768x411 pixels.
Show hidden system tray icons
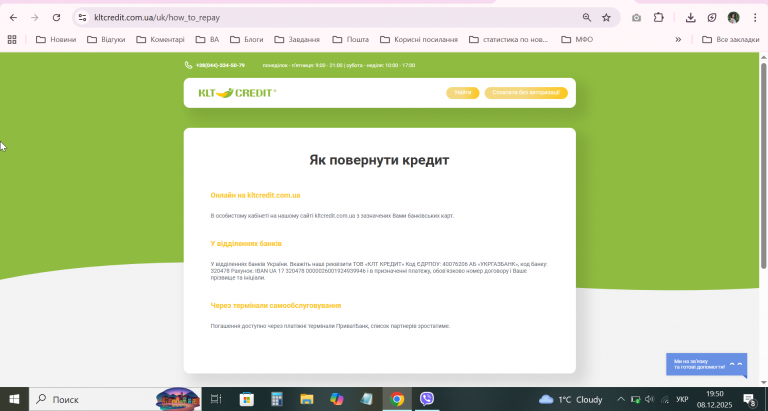(621, 399)
